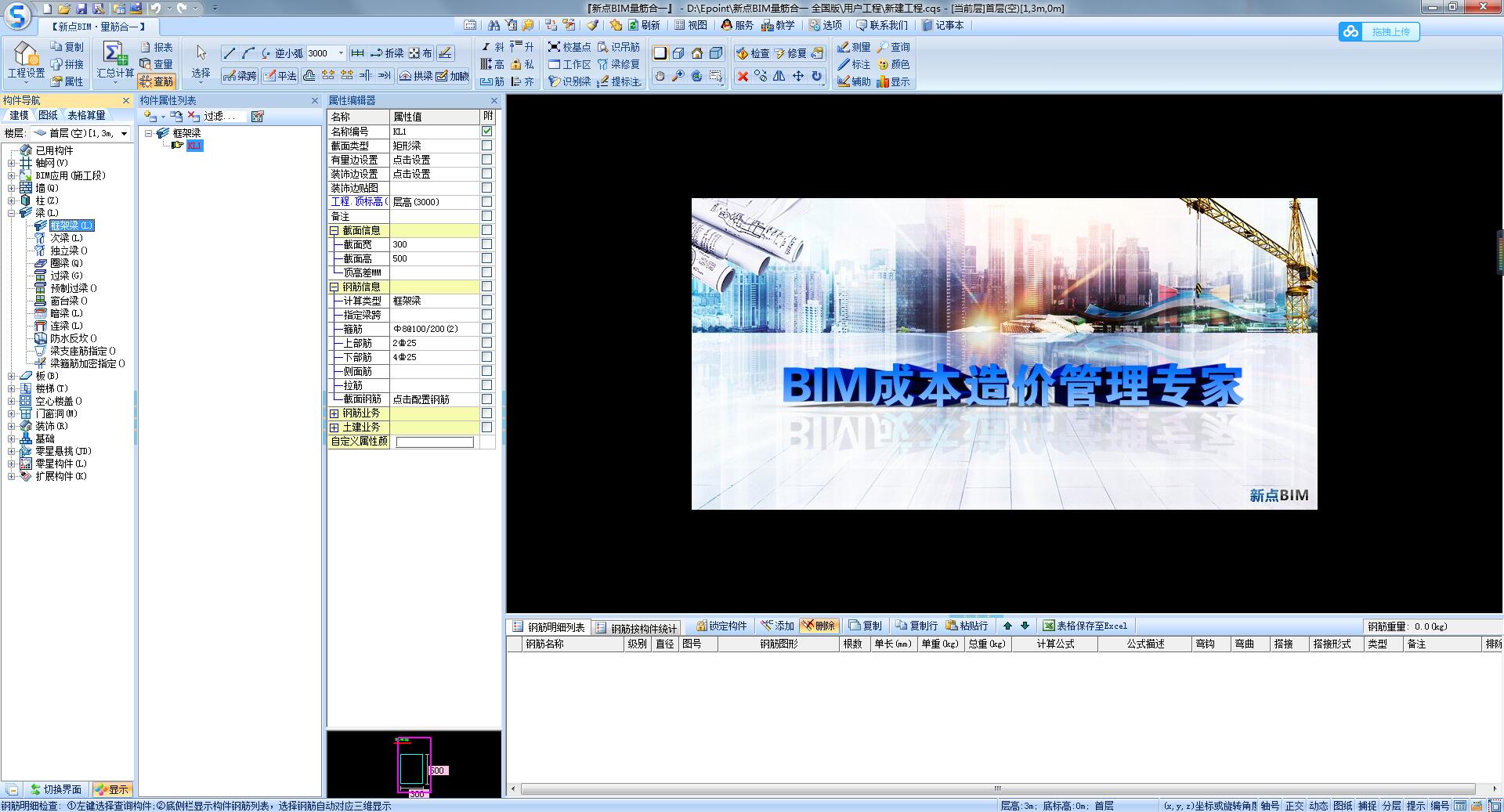Open the arc radius 3000 dropdown

tap(341, 53)
